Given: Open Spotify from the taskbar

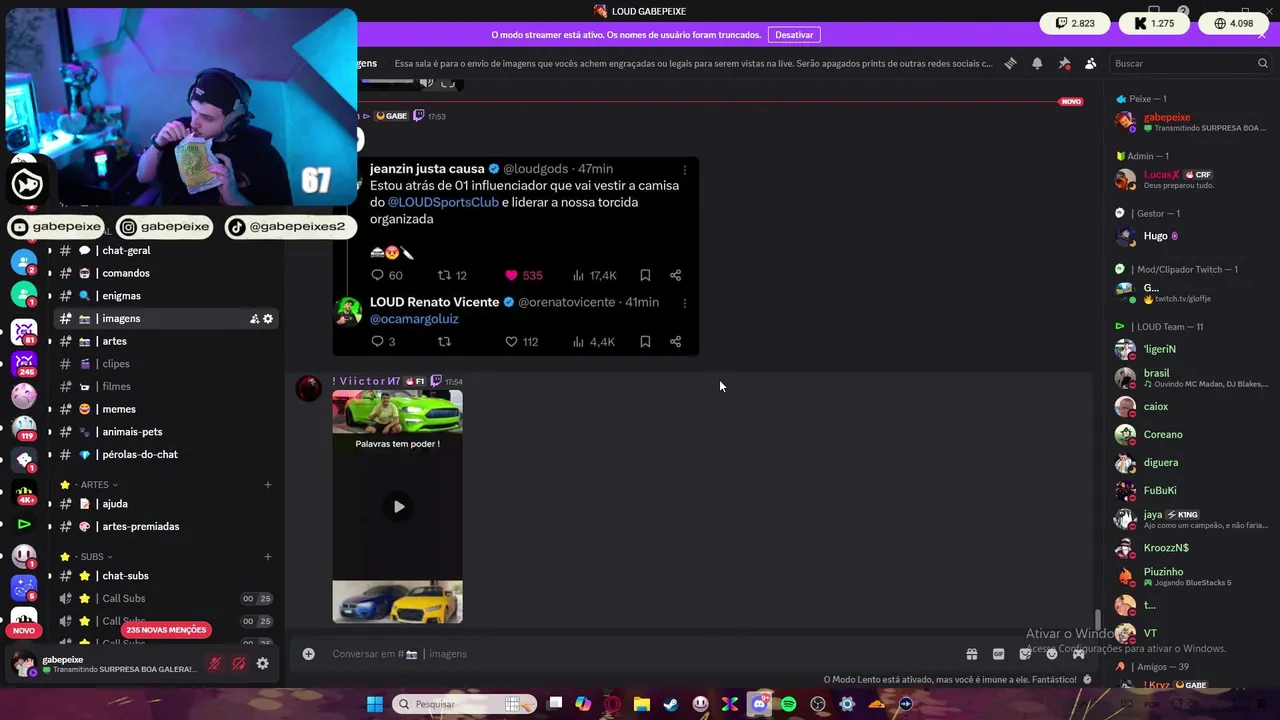Looking at the screenshot, I should point(788,704).
